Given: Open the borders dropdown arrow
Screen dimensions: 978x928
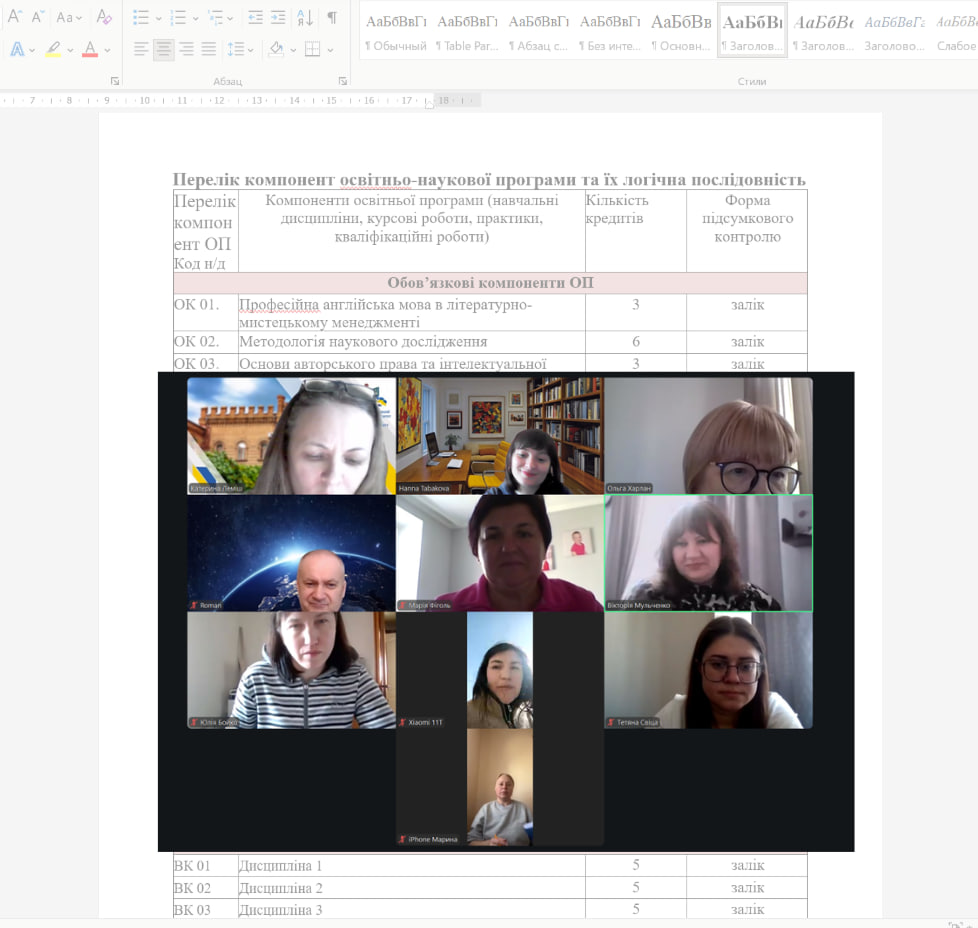Looking at the screenshot, I should [331, 50].
